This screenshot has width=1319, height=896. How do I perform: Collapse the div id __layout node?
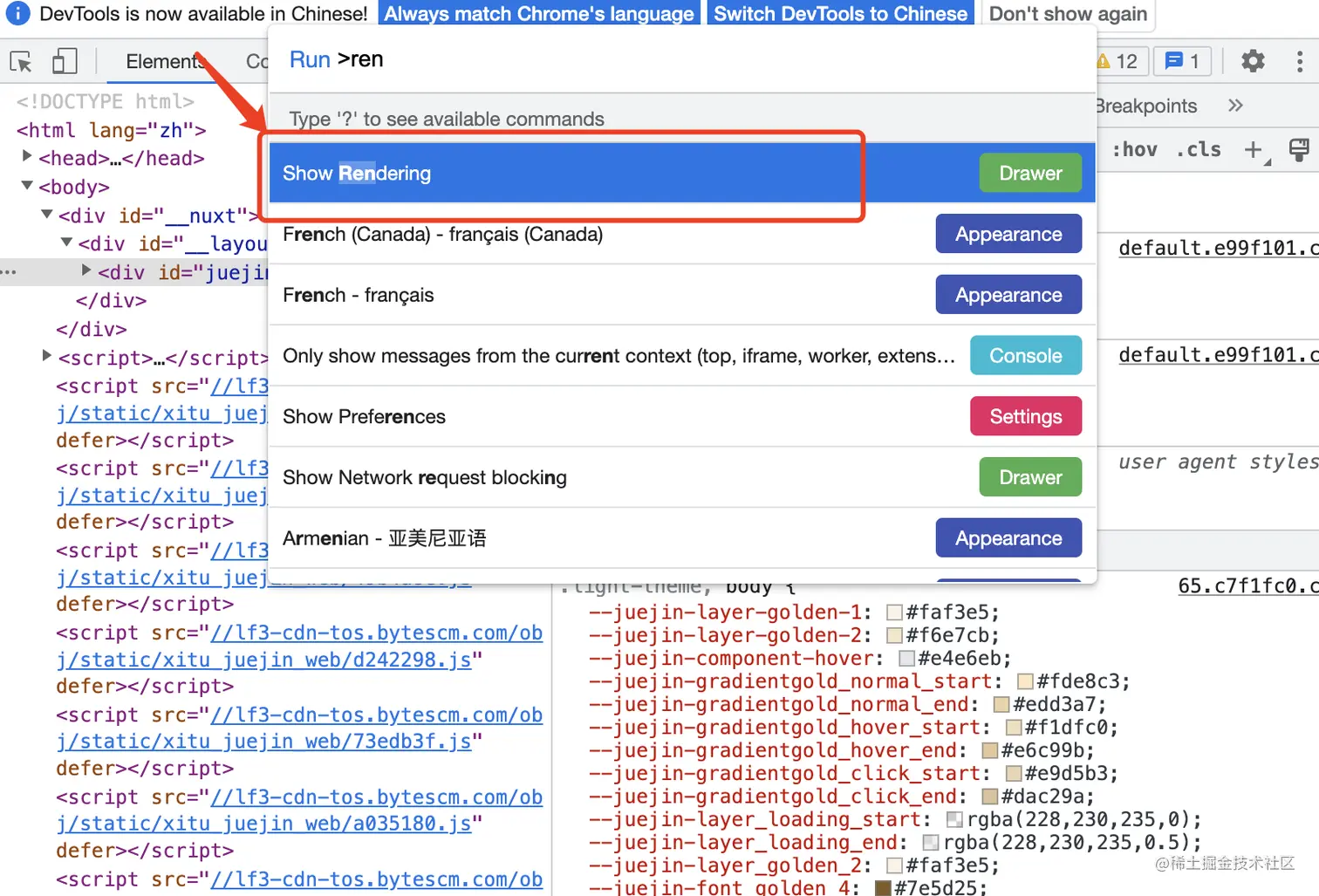pos(66,242)
